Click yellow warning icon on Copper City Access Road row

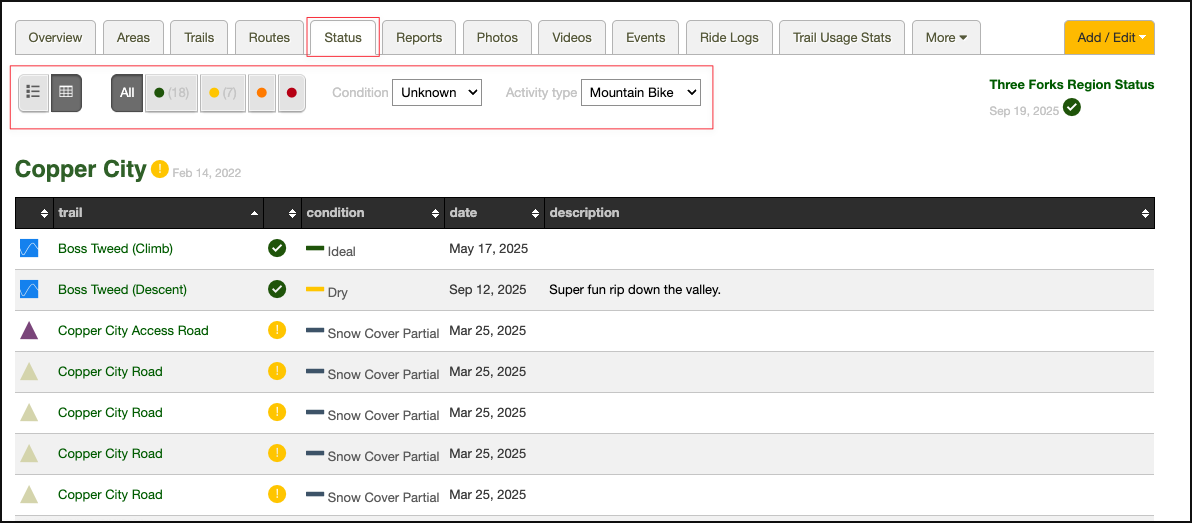(277, 330)
